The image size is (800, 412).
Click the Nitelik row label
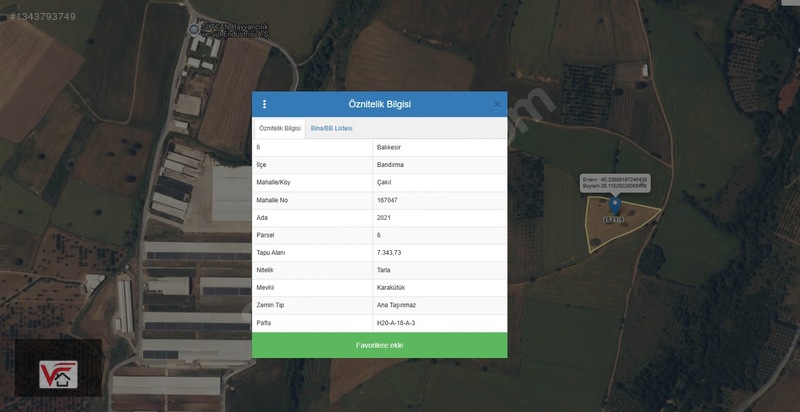pos(265,270)
